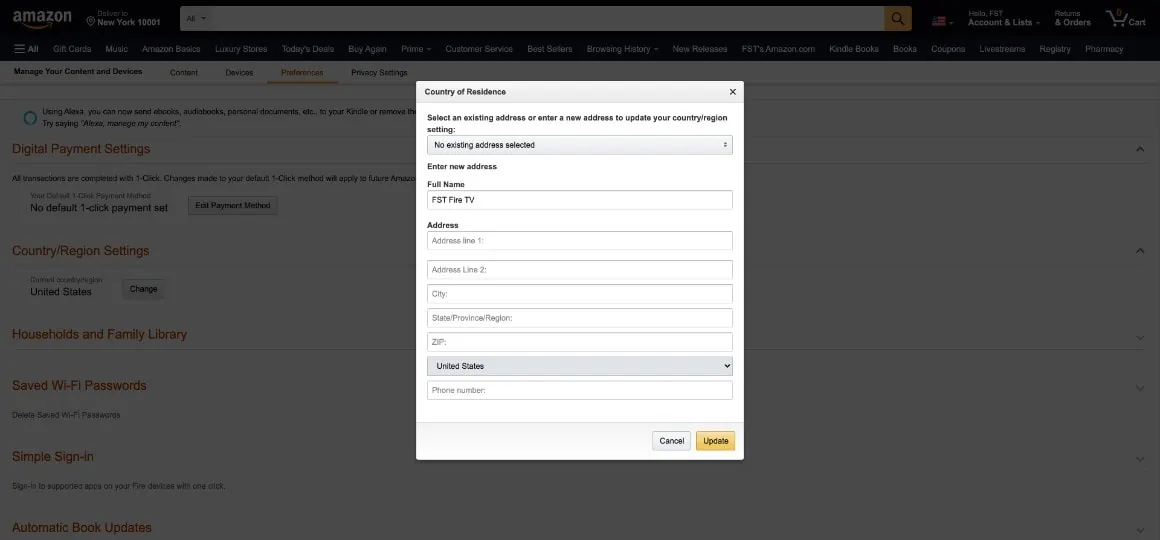1160x540 pixels.
Task: Click Edit Payment Method button
Action: click(232, 206)
